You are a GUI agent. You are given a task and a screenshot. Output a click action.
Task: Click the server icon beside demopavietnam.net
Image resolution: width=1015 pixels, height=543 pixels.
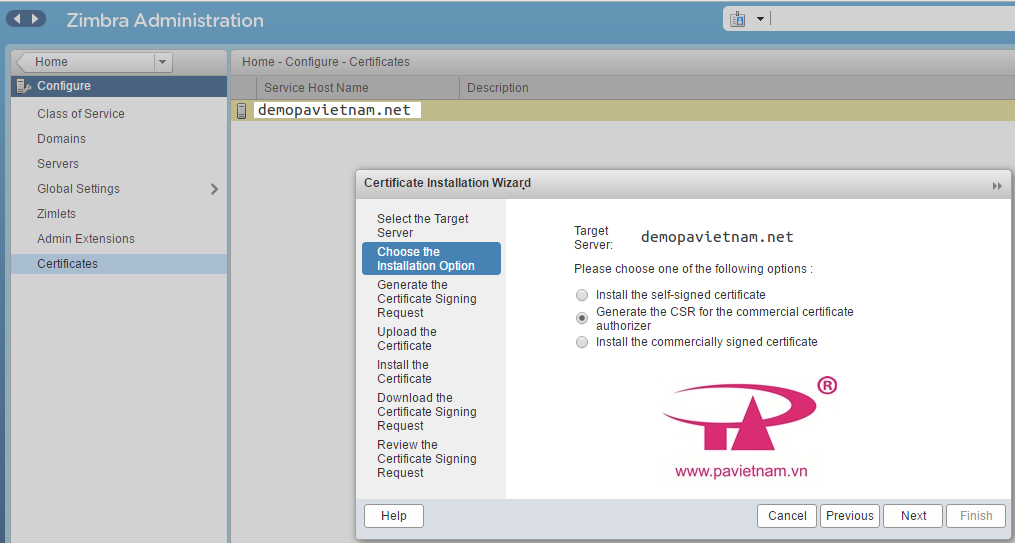241,111
